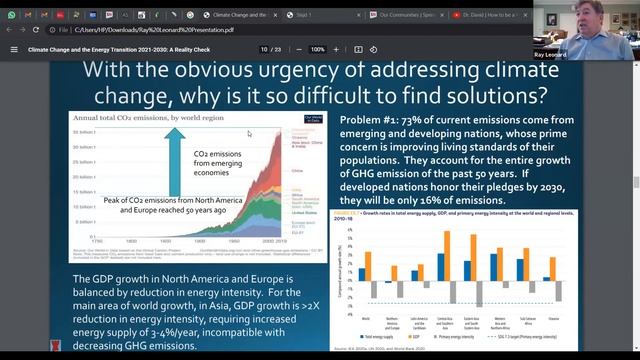
Task: Click the browser back arrow
Action: [x=9, y=30]
